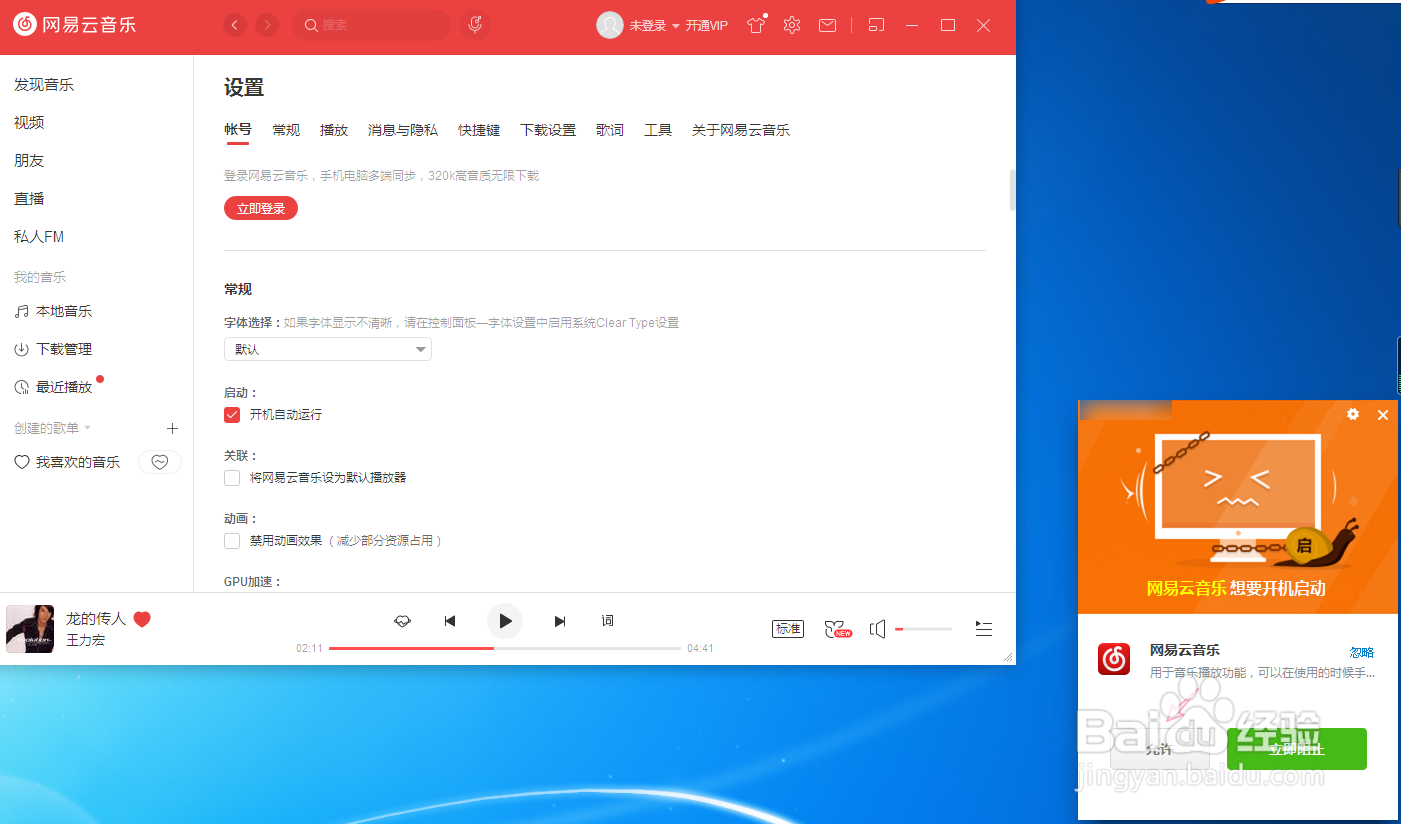
Task: Open 发现音乐 in sidebar
Action: click(44, 85)
